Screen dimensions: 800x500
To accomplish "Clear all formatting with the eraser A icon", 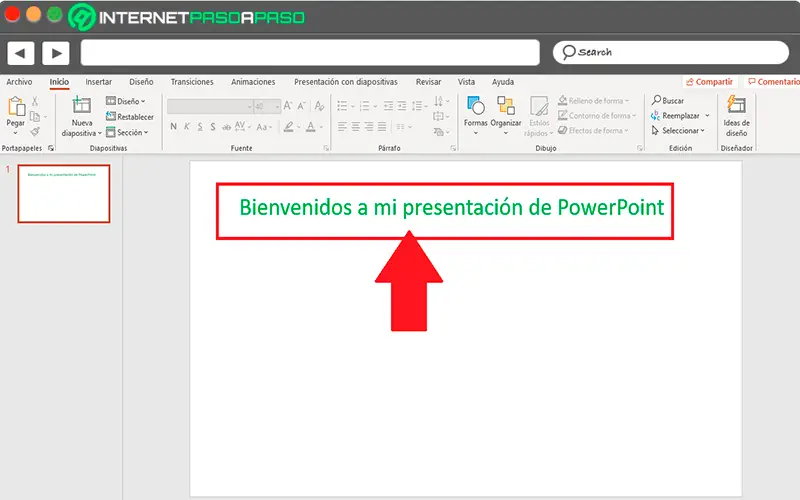I will pyautogui.click(x=319, y=106).
